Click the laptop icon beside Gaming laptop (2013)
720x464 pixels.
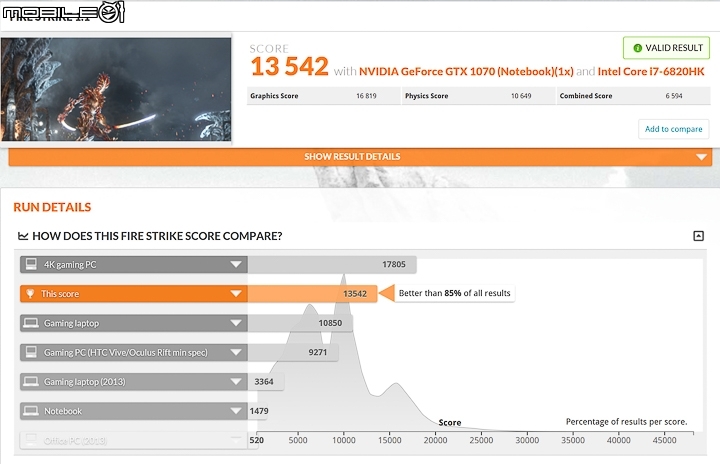[x=31, y=381]
